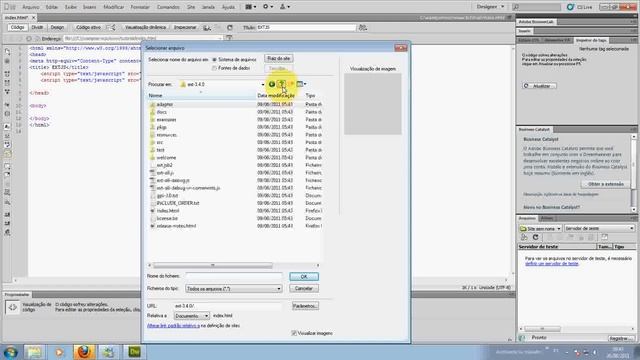Click the Raiz do site button
Viewport: 640px width, 360px height.
278,59
